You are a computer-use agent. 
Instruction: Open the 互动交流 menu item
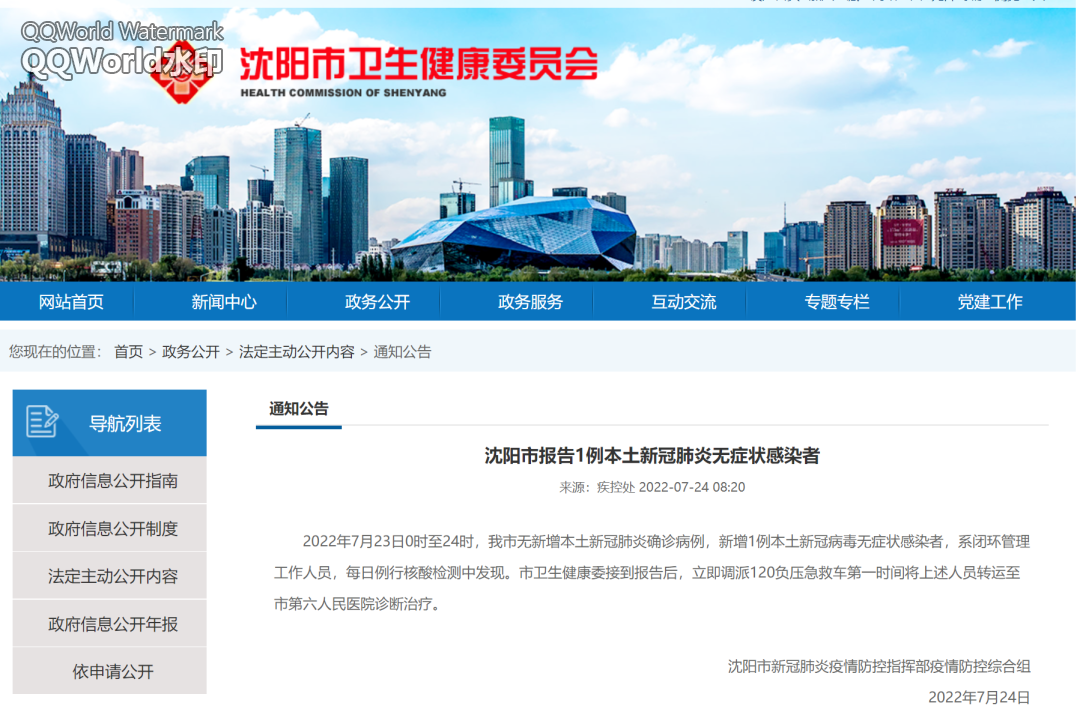point(684,302)
